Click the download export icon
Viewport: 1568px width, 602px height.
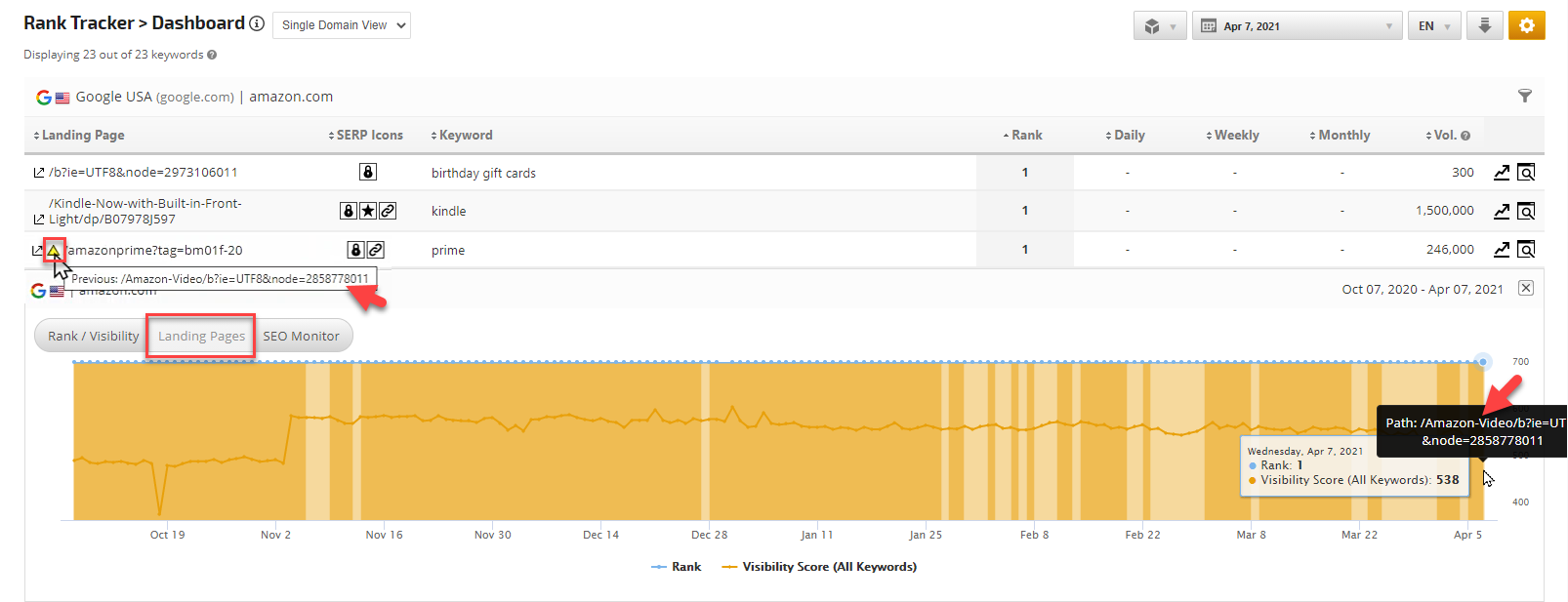click(x=1484, y=26)
